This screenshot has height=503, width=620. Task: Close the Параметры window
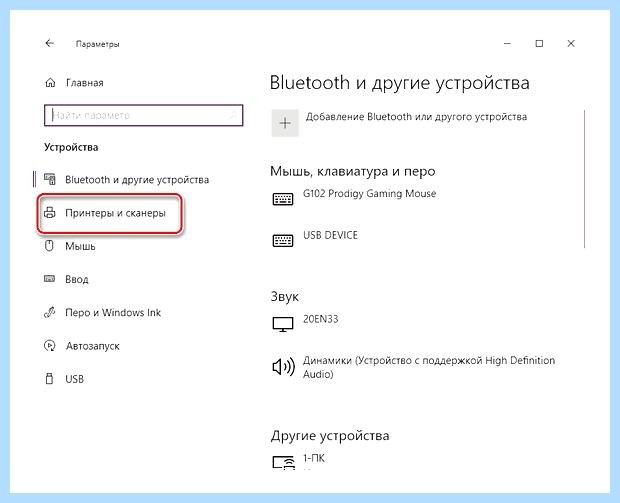click(571, 43)
